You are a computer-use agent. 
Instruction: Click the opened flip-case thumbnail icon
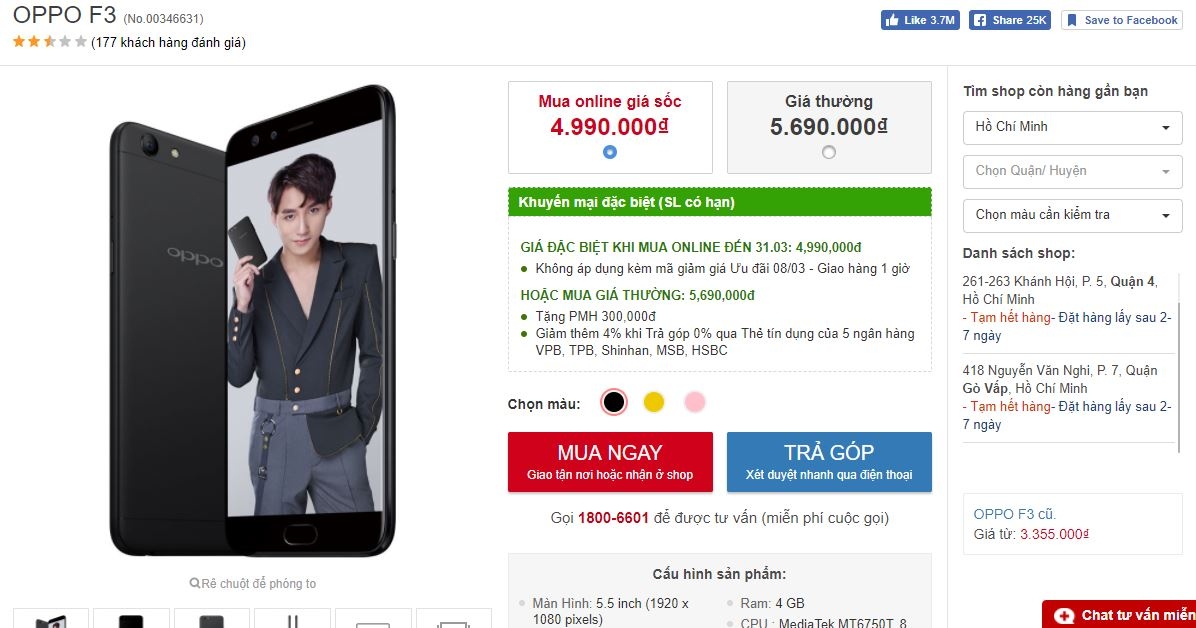tap(50, 622)
